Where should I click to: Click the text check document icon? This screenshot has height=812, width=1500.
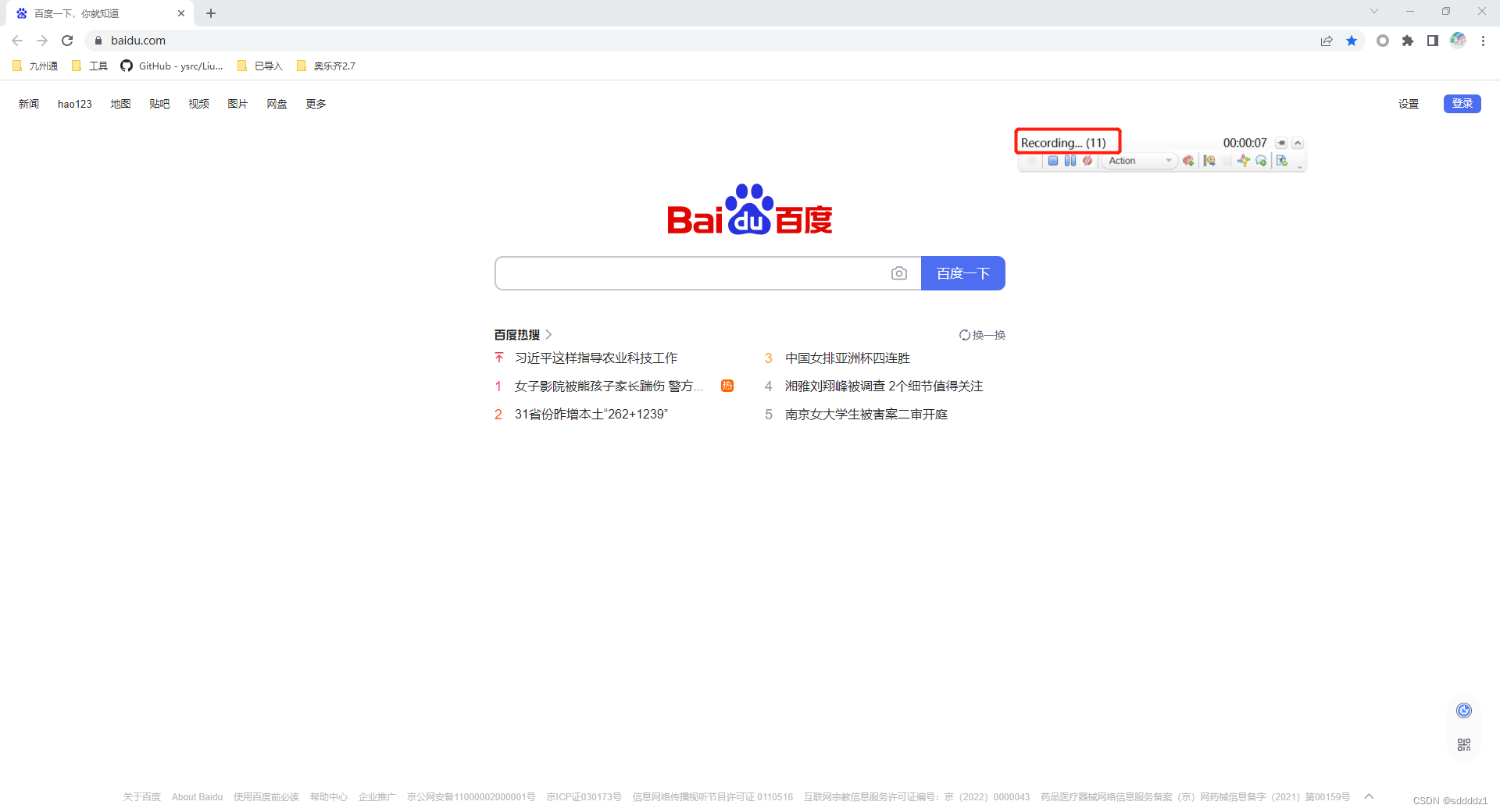point(1281,161)
